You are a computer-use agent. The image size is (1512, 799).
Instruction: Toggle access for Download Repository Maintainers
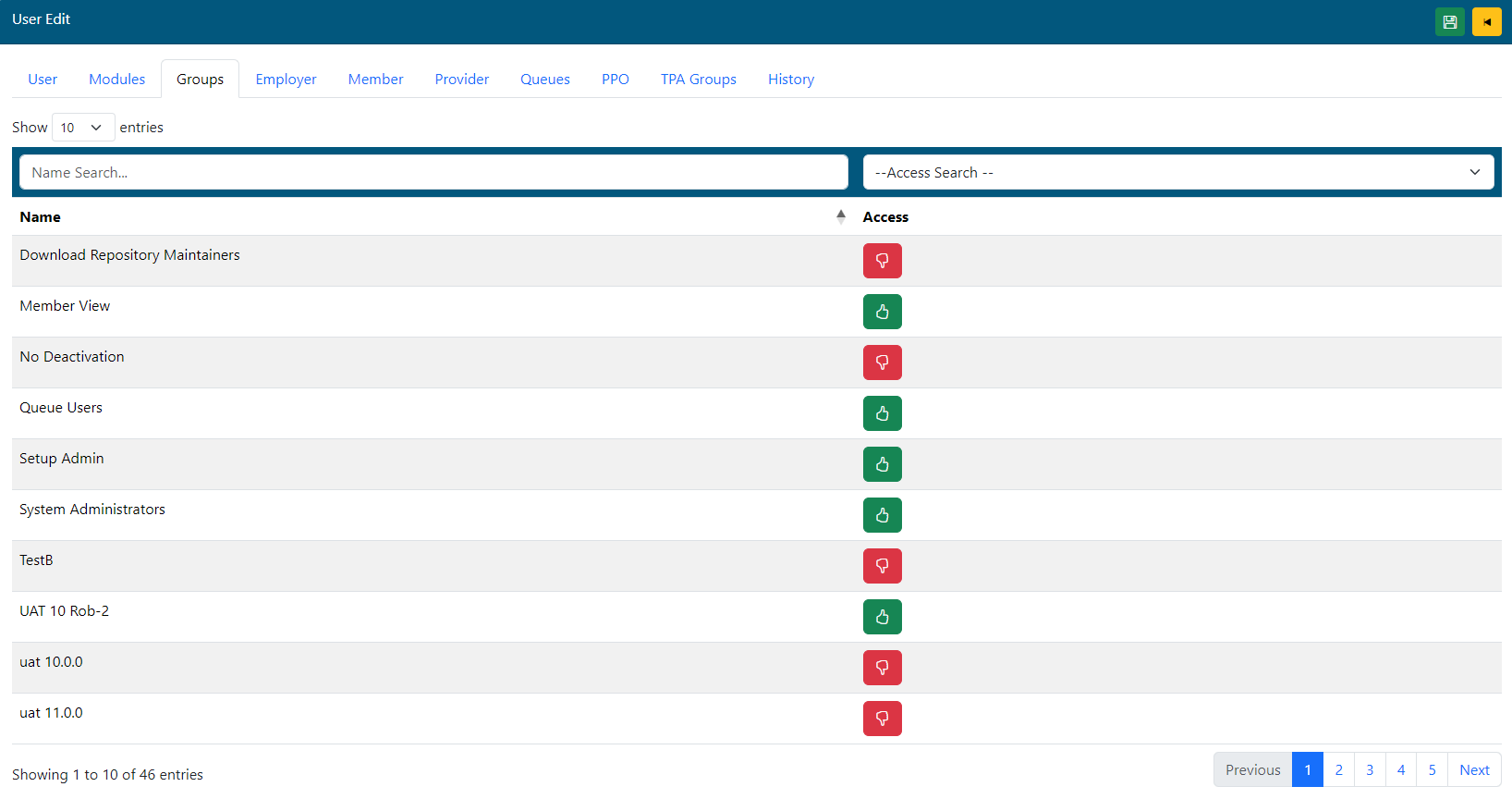coord(882,261)
